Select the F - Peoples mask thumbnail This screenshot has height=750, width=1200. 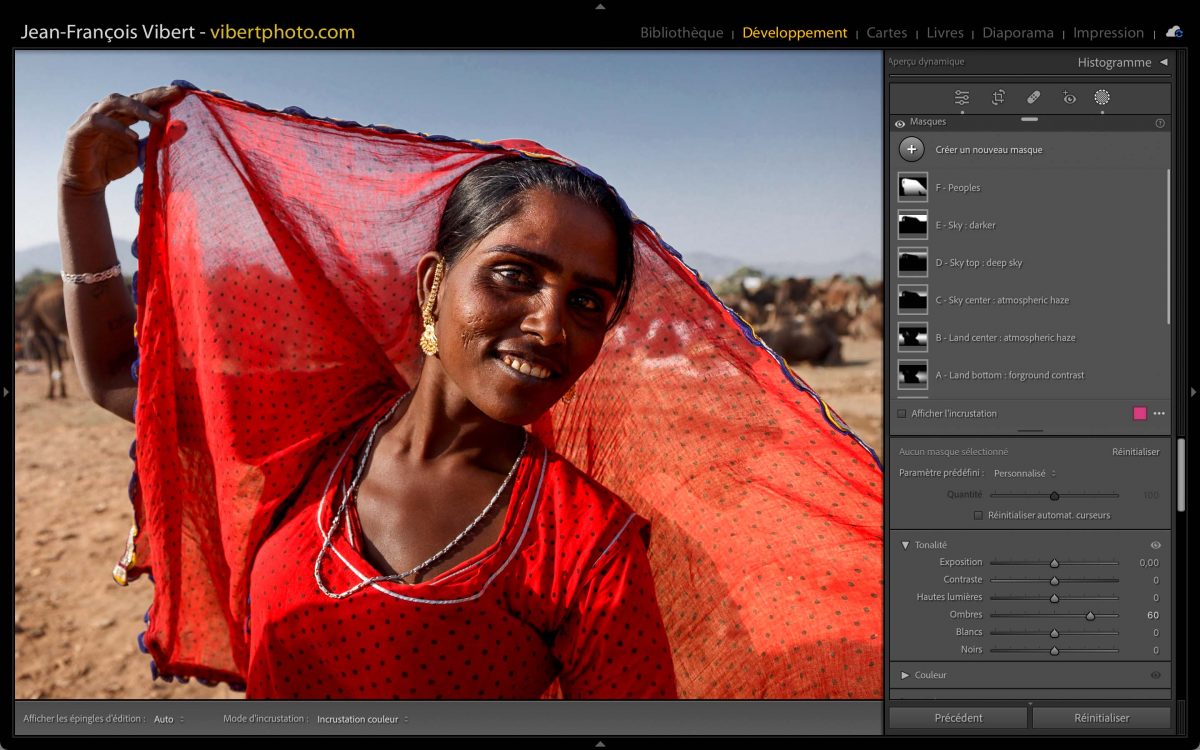(912, 187)
